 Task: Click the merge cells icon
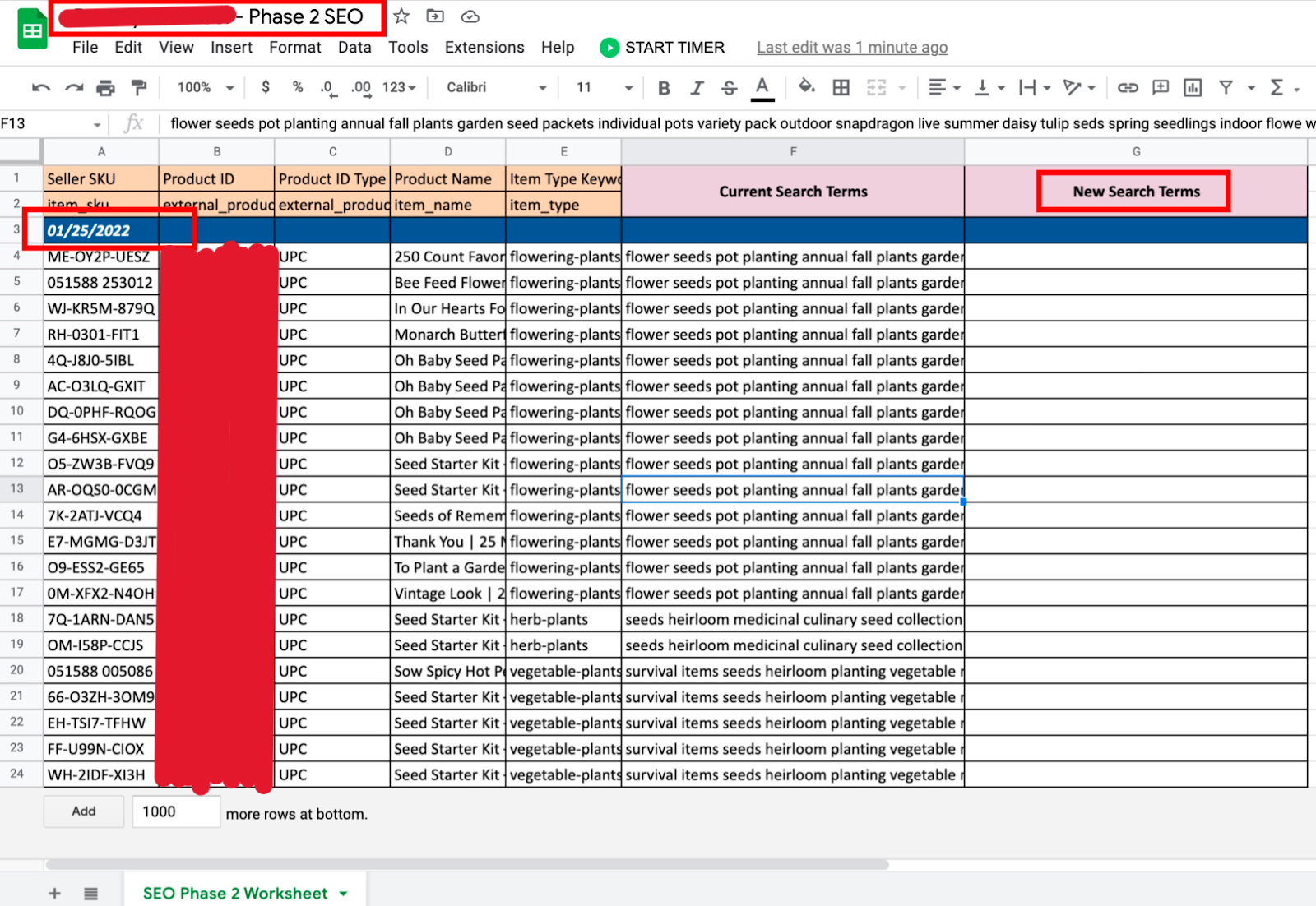click(877, 87)
